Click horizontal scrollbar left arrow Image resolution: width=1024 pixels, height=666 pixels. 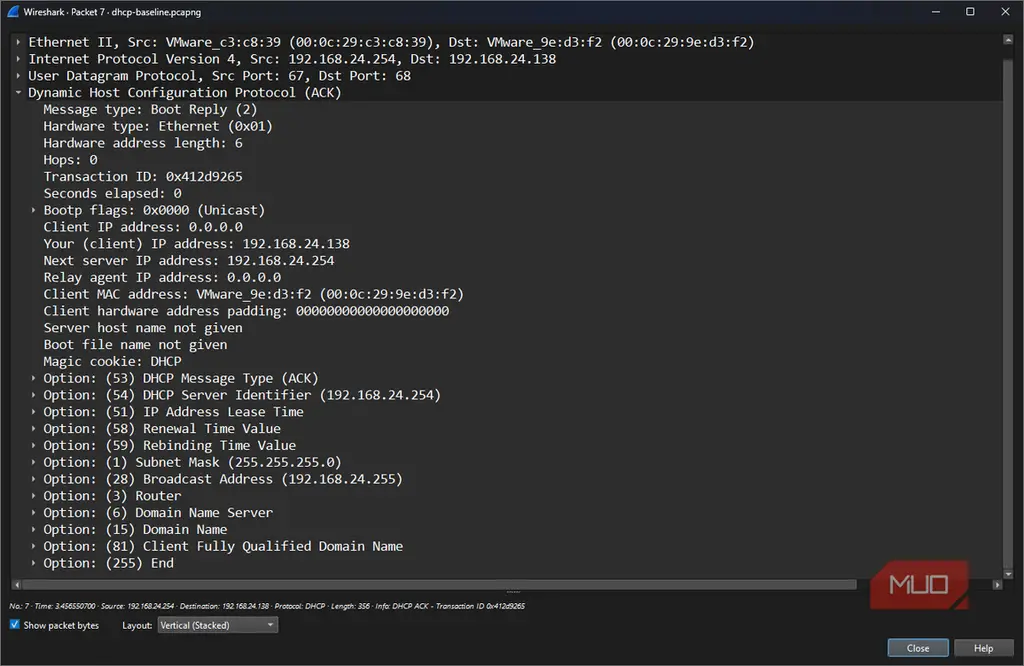(17, 585)
